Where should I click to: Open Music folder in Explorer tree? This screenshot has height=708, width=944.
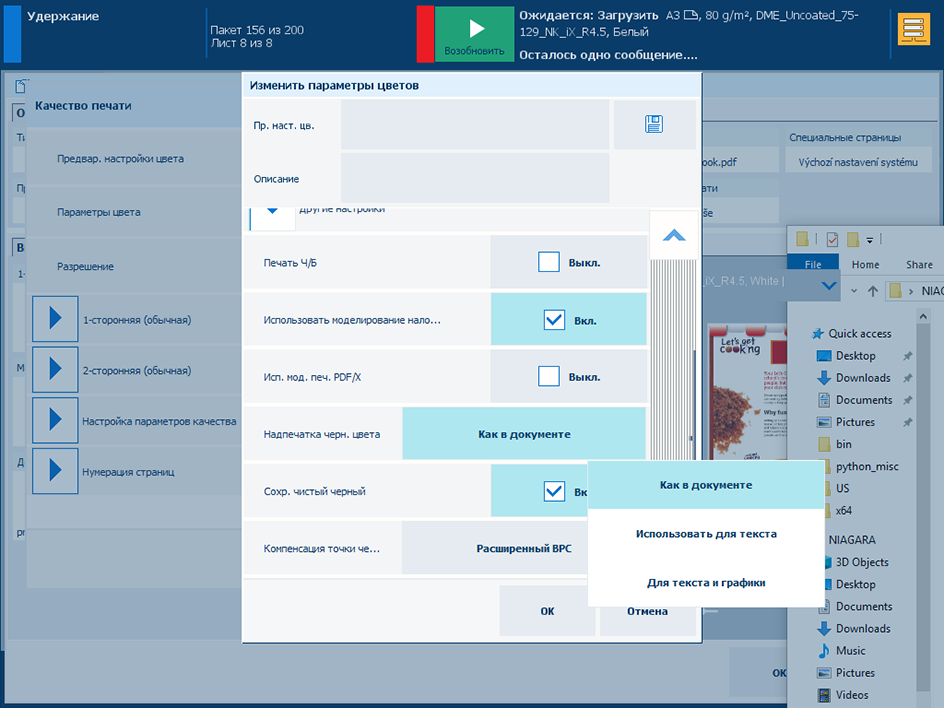coord(850,651)
